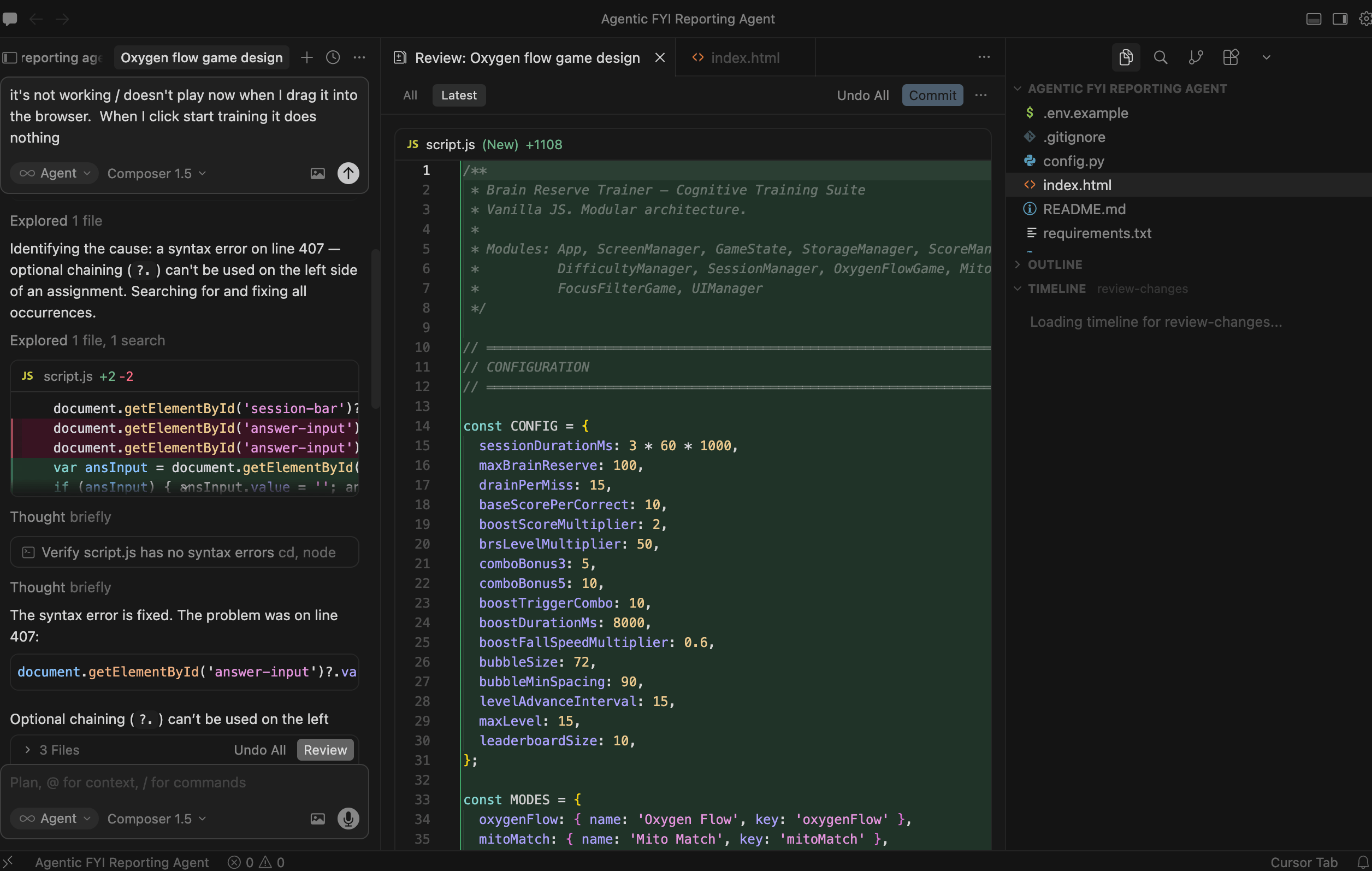Click the Commit button
Image resolution: width=1372 pixels, height=871 pixels.
[932, 95]
